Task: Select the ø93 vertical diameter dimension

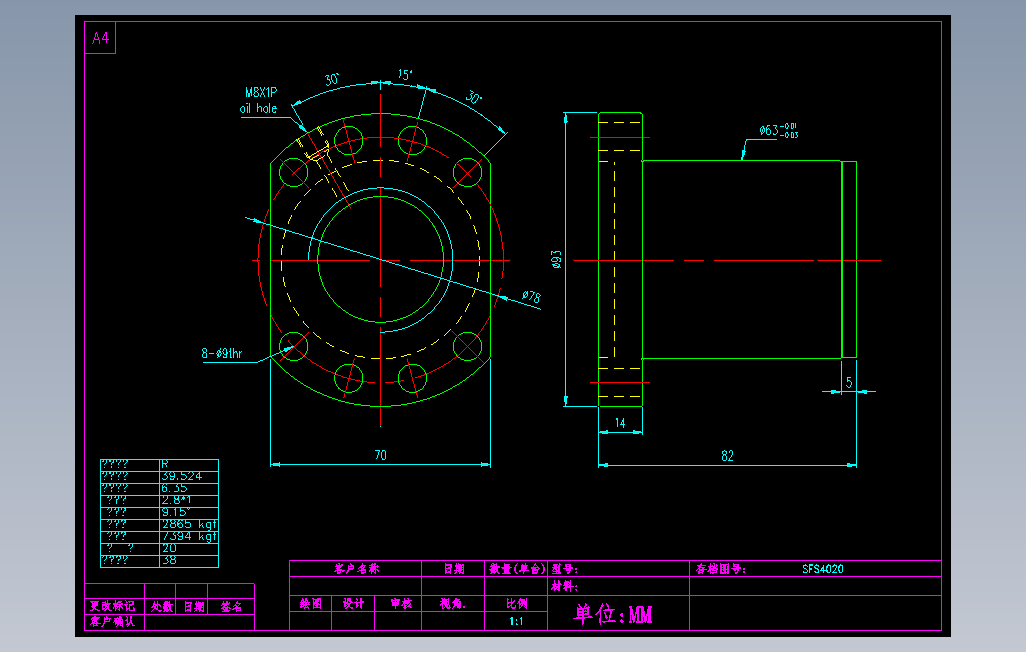Action: (x=556, y=259)
